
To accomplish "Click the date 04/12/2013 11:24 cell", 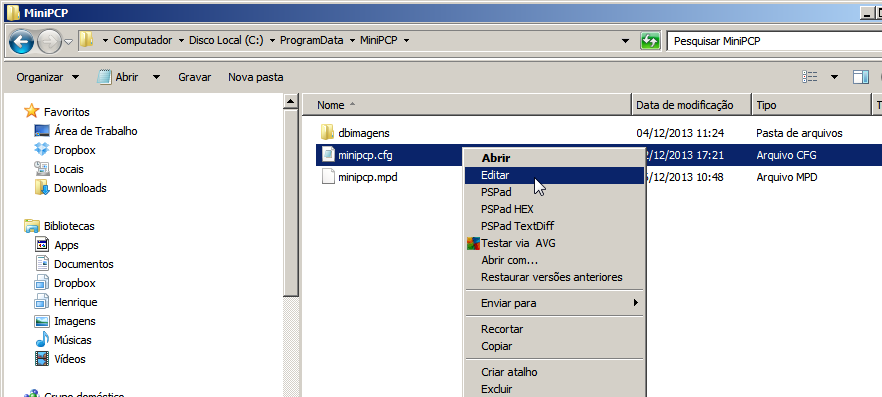I will [x=680, y=133].
